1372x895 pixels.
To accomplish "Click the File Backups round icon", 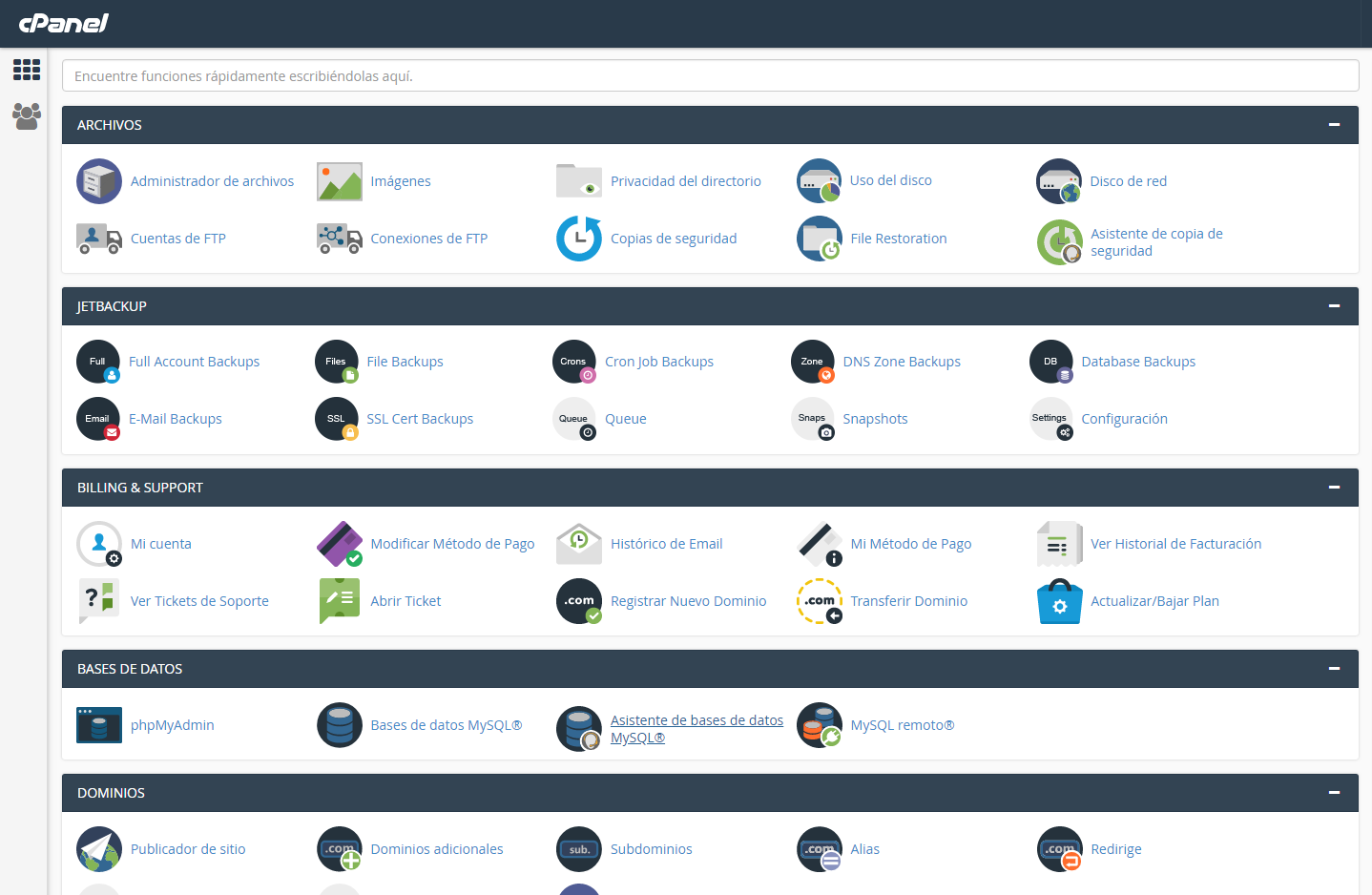I will pos(337,363).
